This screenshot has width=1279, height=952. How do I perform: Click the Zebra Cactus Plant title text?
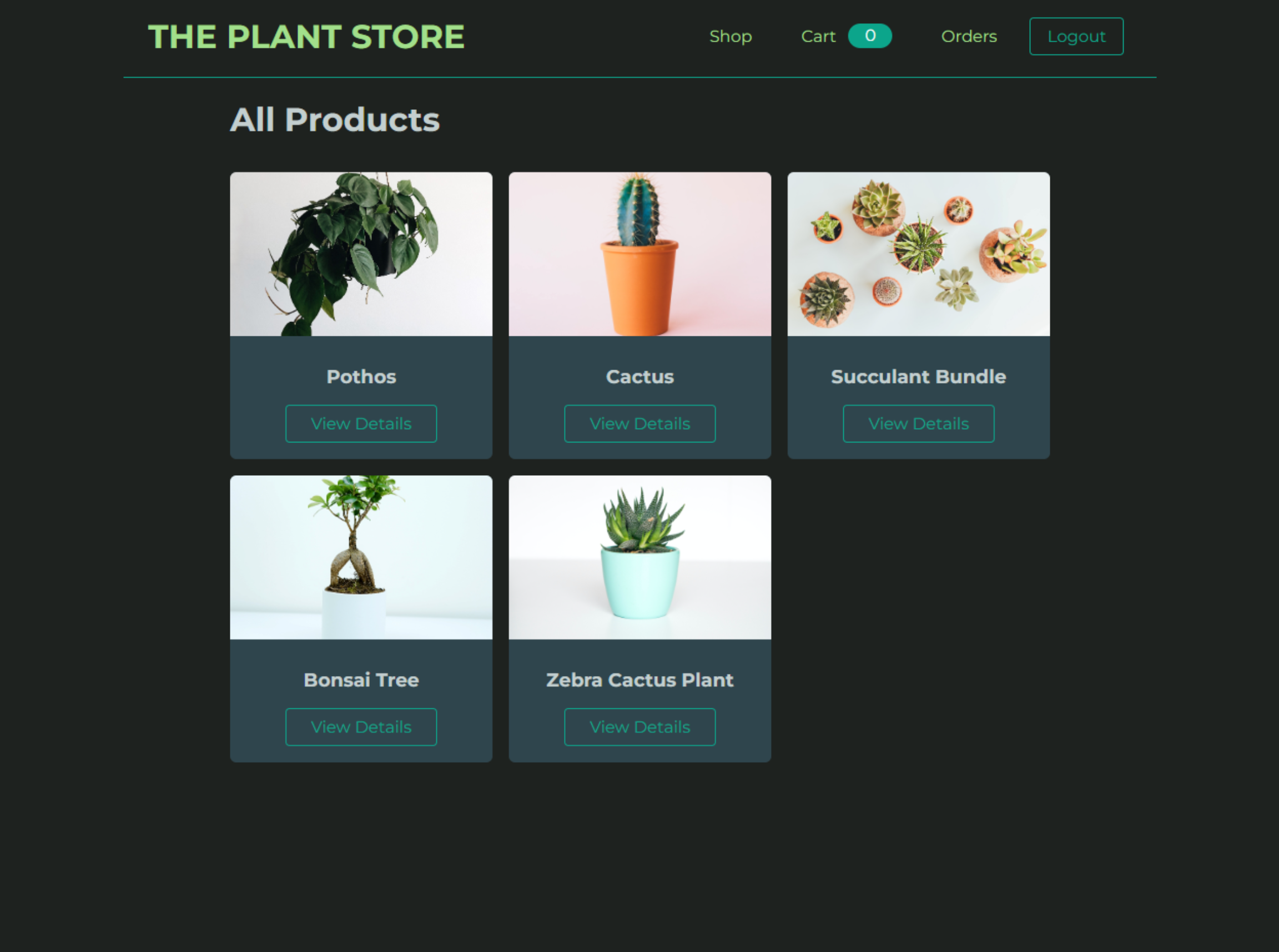pyautogui.click(x=639, y=679)
